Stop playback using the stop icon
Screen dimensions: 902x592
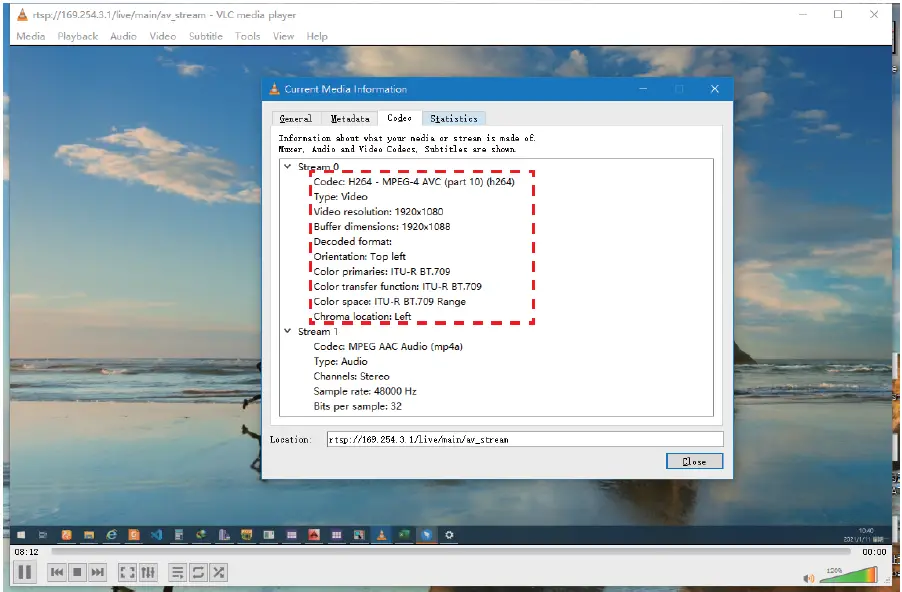[x=77, y=572]
